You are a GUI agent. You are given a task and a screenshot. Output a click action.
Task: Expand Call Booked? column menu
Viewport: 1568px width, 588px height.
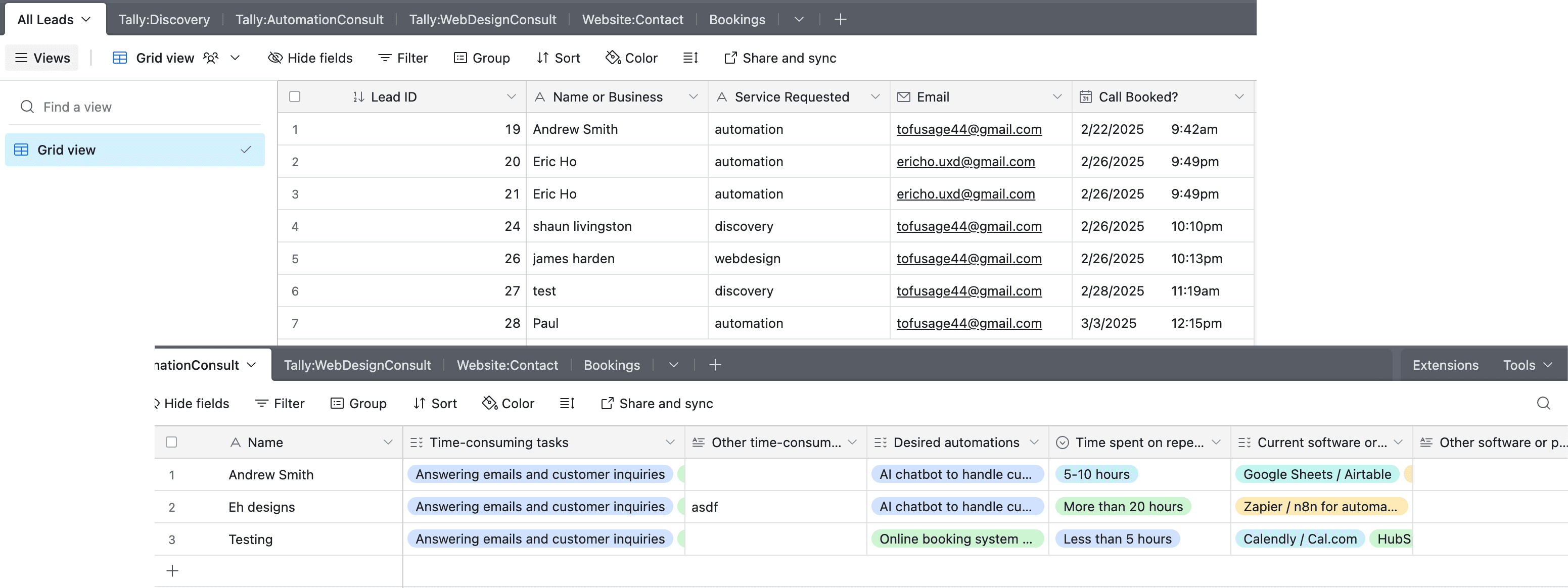pyautogui.click(x=1239, y=96)
